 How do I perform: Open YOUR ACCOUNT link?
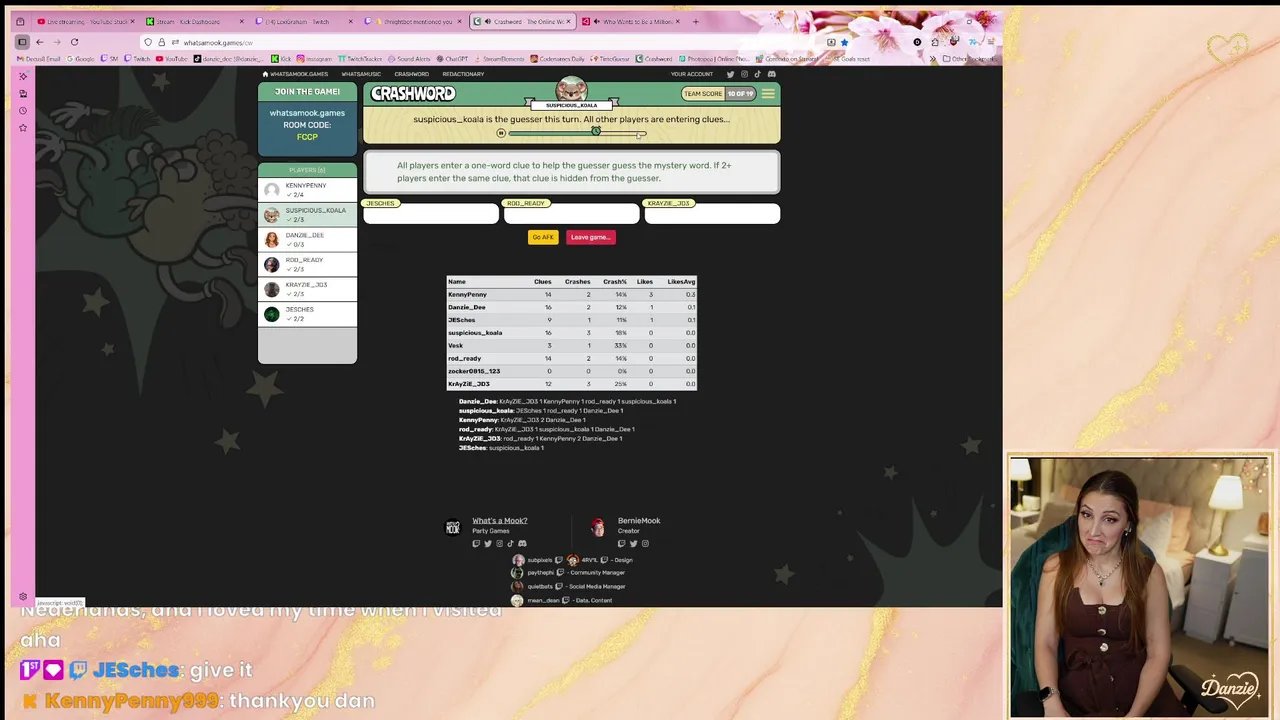pos(692,74)
